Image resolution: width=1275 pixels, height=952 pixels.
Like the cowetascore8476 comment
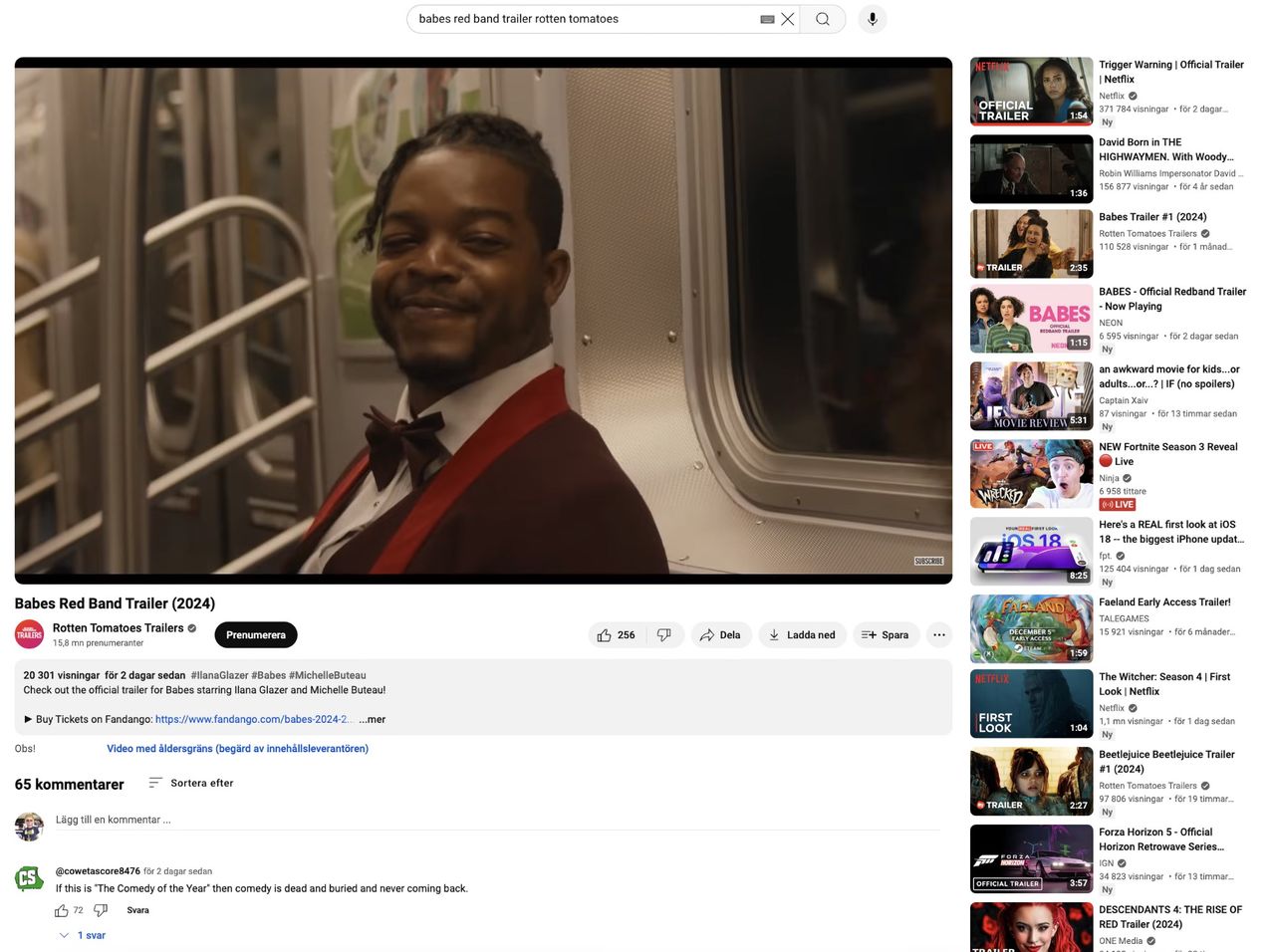pyautogui.click(x=62, y=910)
